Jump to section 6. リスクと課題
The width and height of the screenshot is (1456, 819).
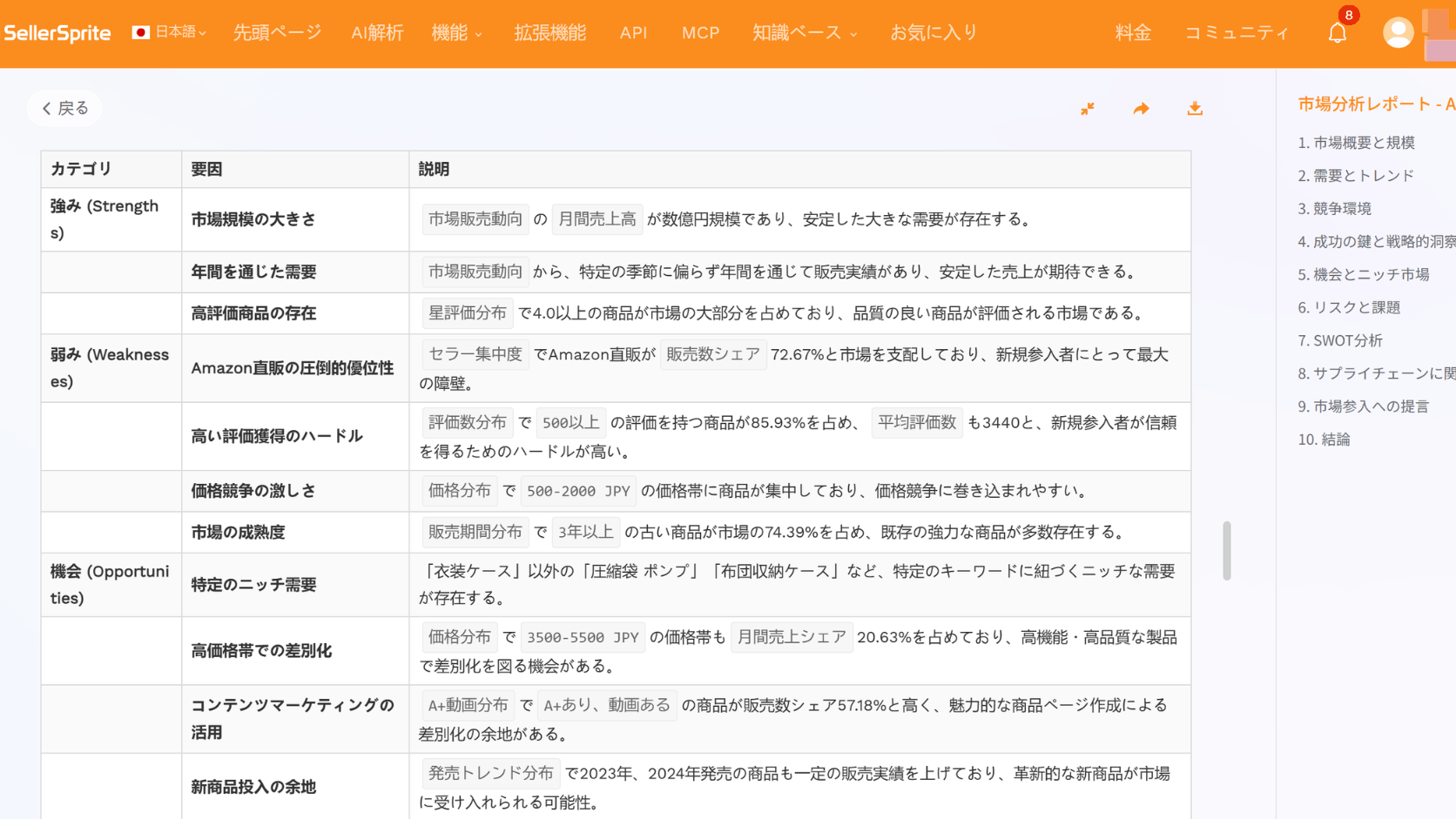(1349, 308)
